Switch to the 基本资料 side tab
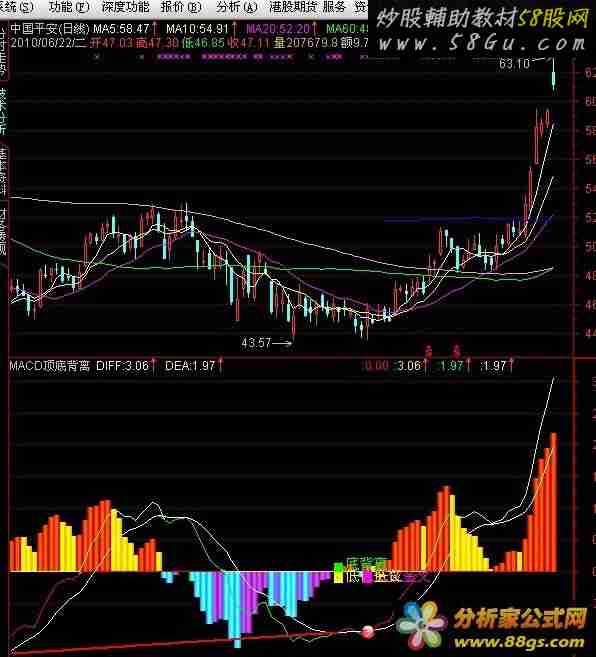The width and height of the screenshot is (596, 657). coord(3,171)
